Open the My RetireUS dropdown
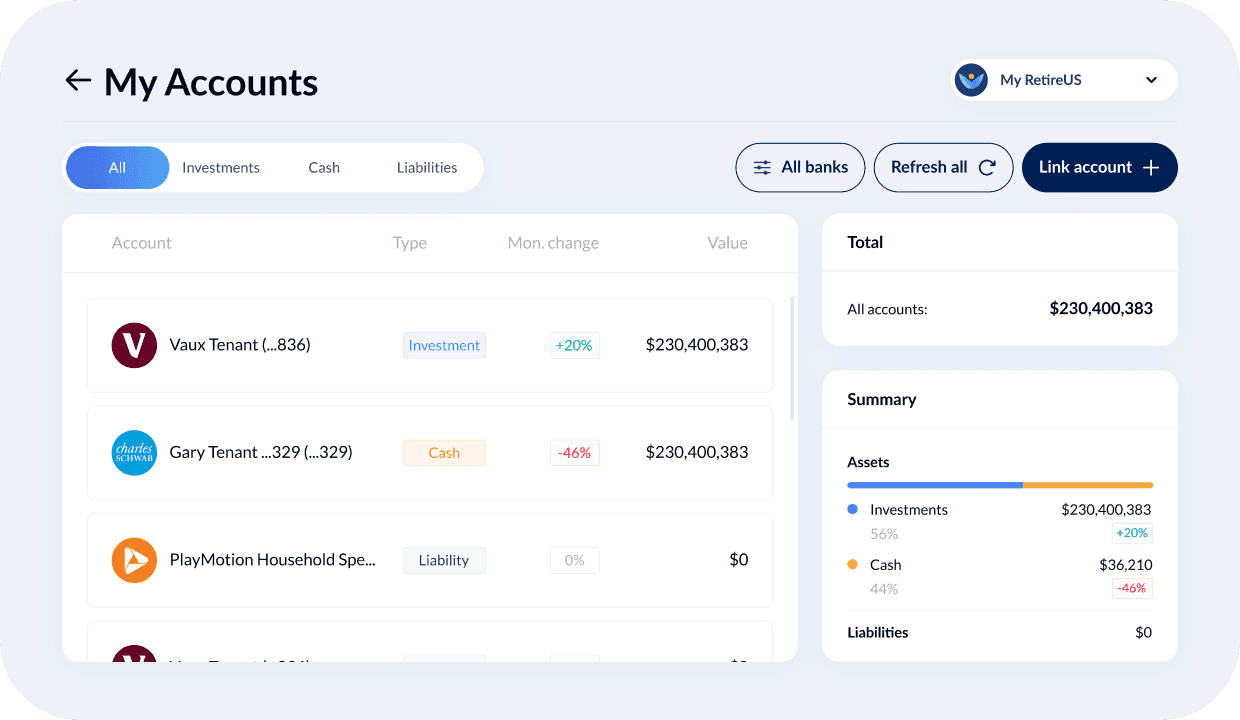Viewport: 1240px width, 720px height. coord(1151,80)
